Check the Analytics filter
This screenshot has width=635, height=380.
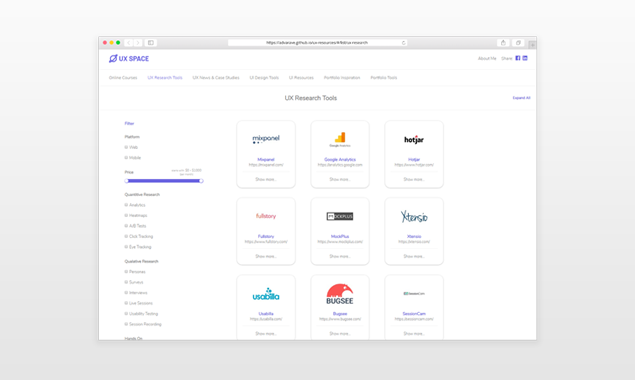[126, 205]
